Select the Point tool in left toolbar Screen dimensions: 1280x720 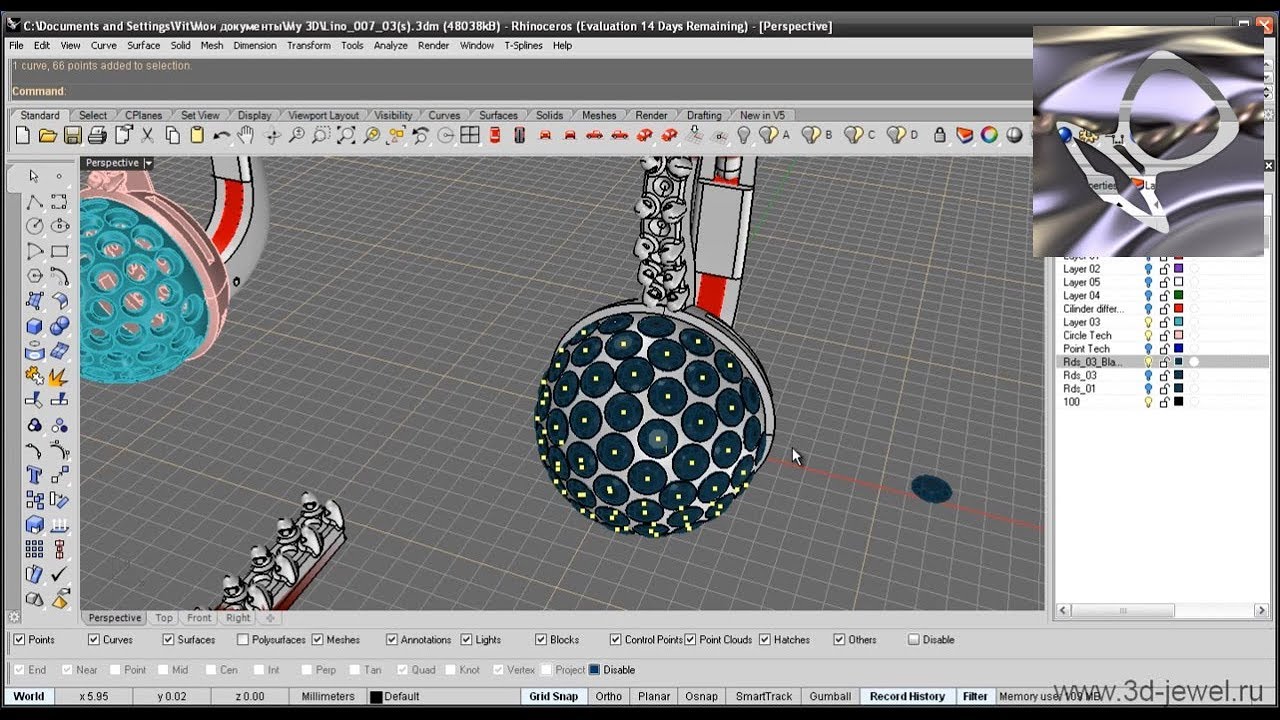coord(59,176)
